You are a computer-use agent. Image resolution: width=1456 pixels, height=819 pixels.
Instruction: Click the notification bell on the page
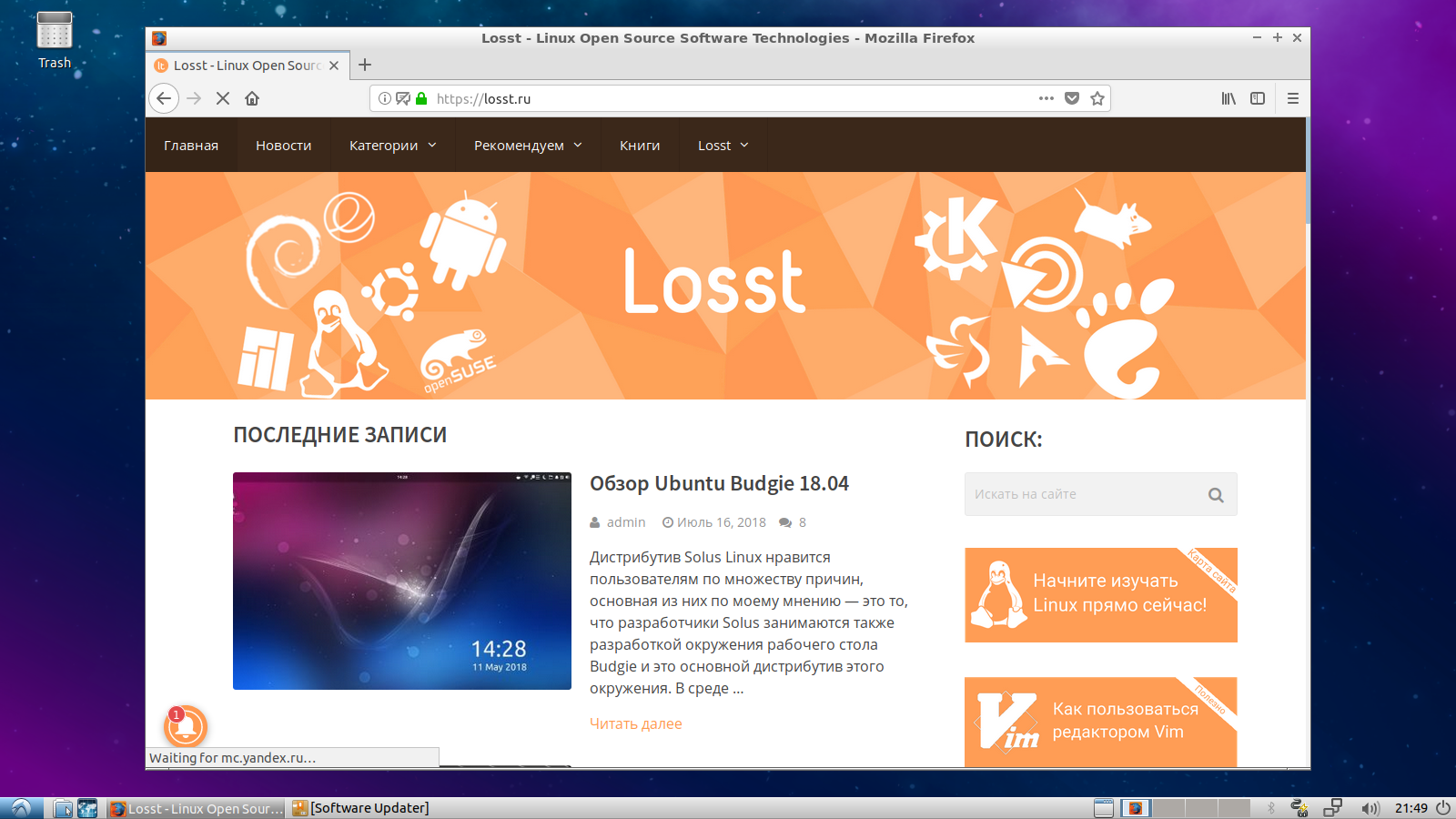tap(186, 726)
